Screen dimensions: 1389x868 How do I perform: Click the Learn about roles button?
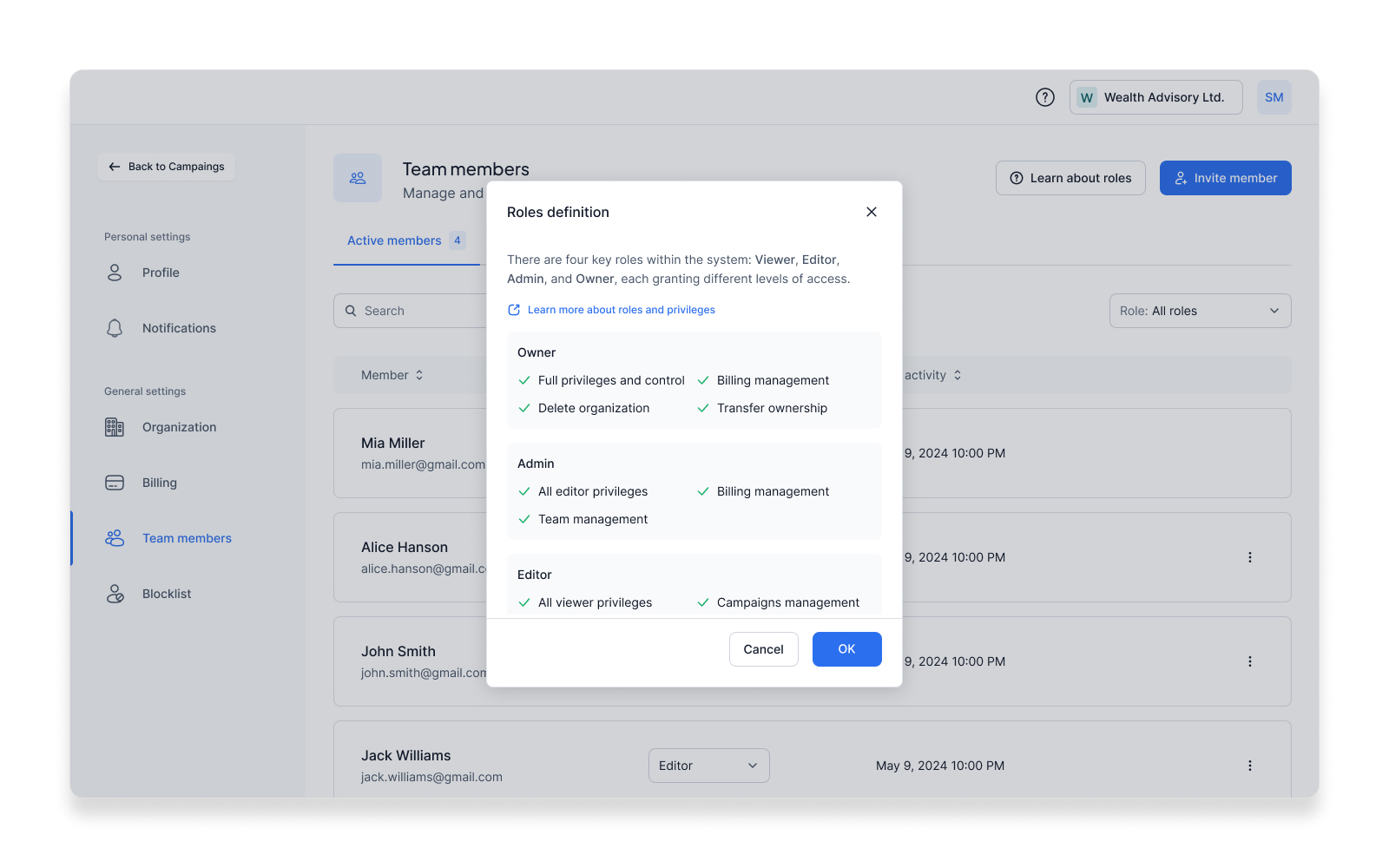coord(1070,178)
